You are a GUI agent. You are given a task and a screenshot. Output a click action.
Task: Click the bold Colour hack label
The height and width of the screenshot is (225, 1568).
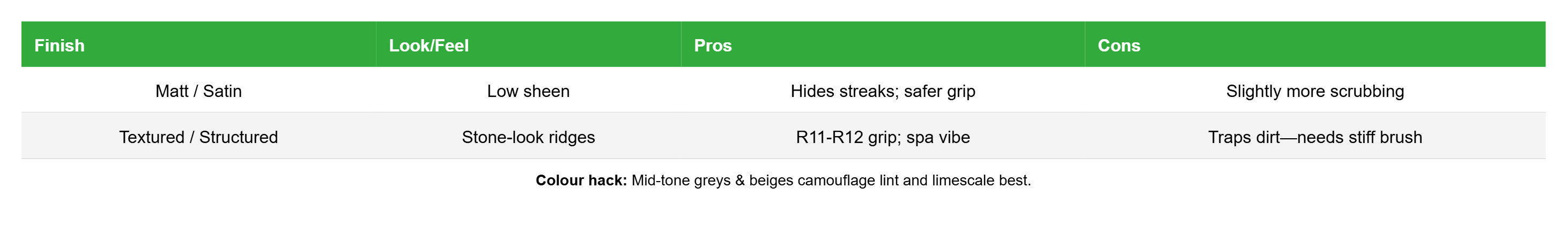tap(581, 180)
